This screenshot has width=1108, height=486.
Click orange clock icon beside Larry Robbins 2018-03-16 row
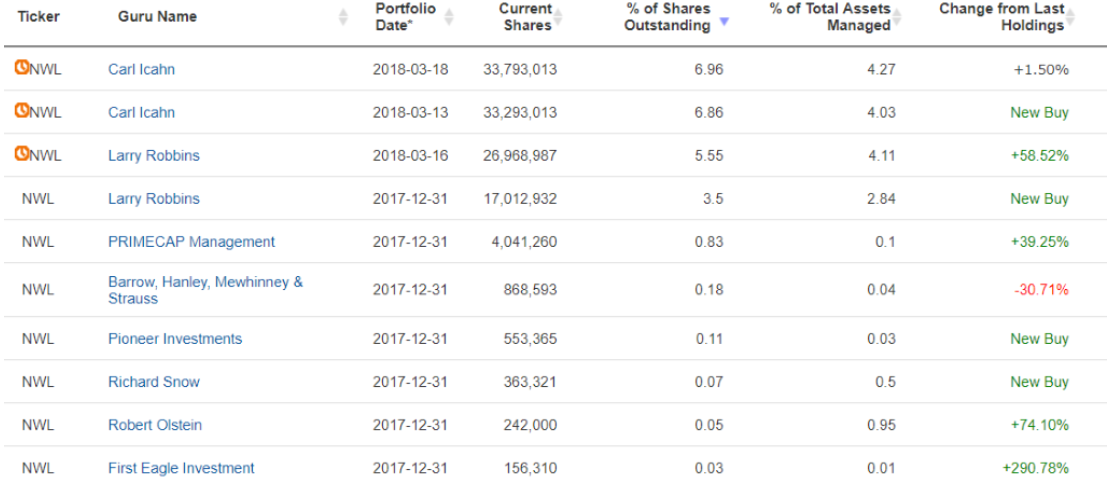coord(22,155)
